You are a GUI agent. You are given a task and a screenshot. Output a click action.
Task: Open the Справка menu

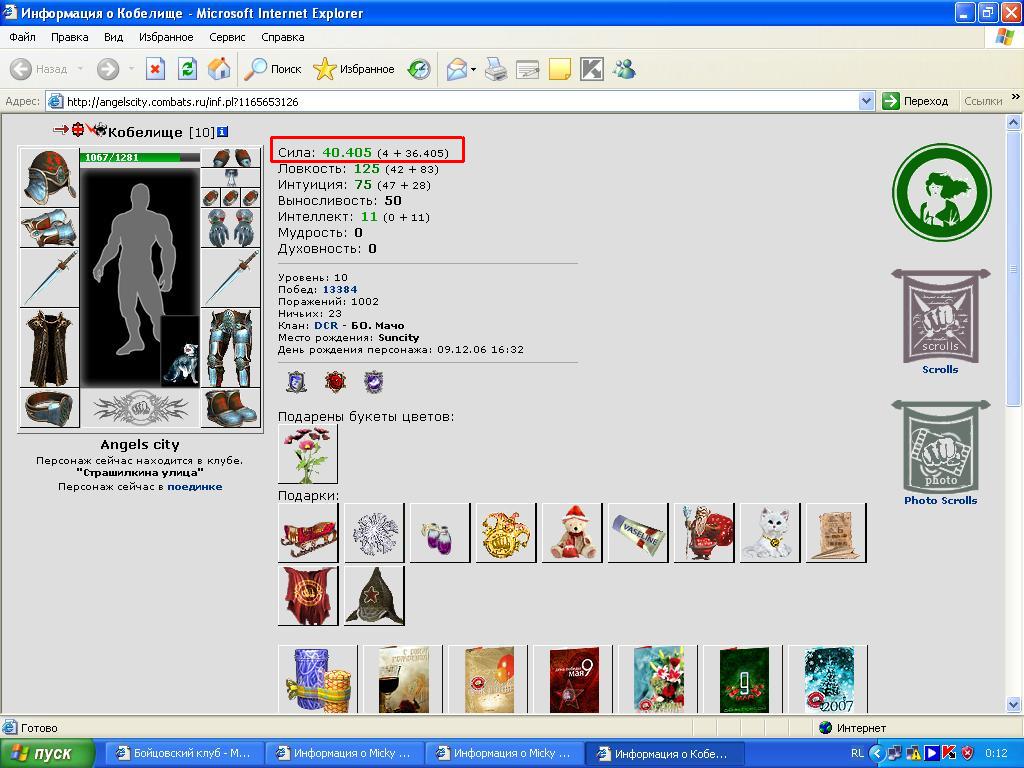[283, 37]
